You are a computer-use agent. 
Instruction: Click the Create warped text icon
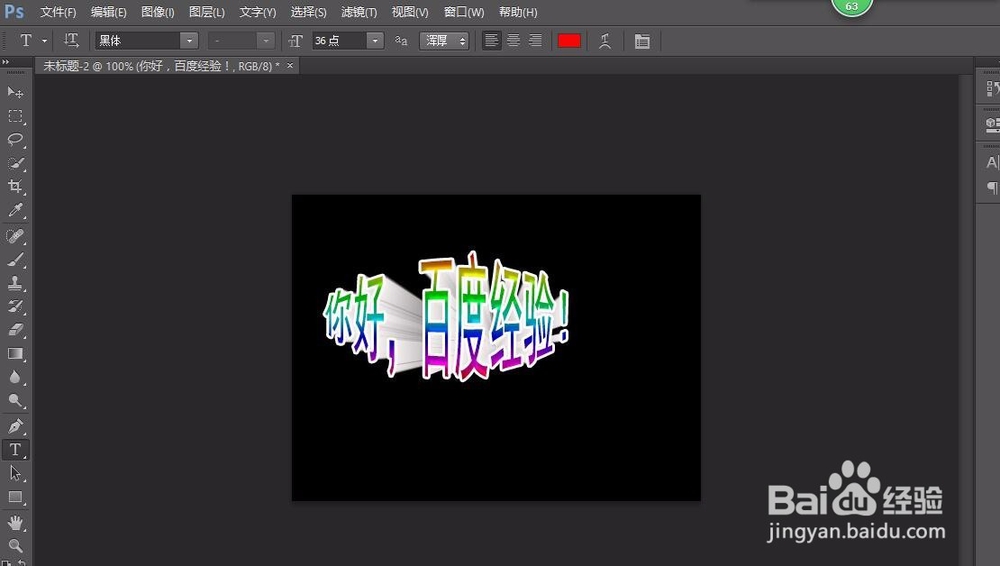(x=605, y=41)
